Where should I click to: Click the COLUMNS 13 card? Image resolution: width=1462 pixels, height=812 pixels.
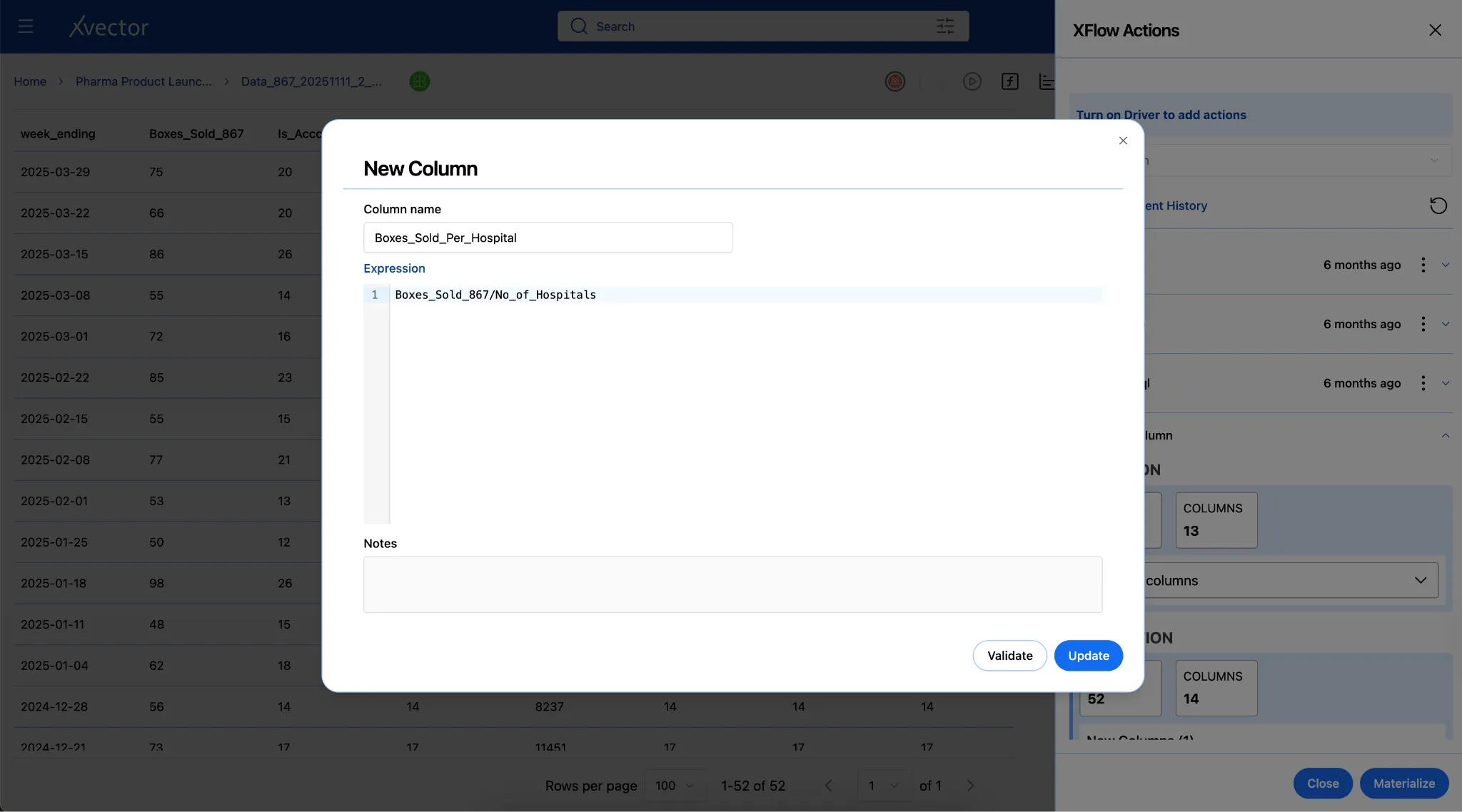pos(1216,520)
